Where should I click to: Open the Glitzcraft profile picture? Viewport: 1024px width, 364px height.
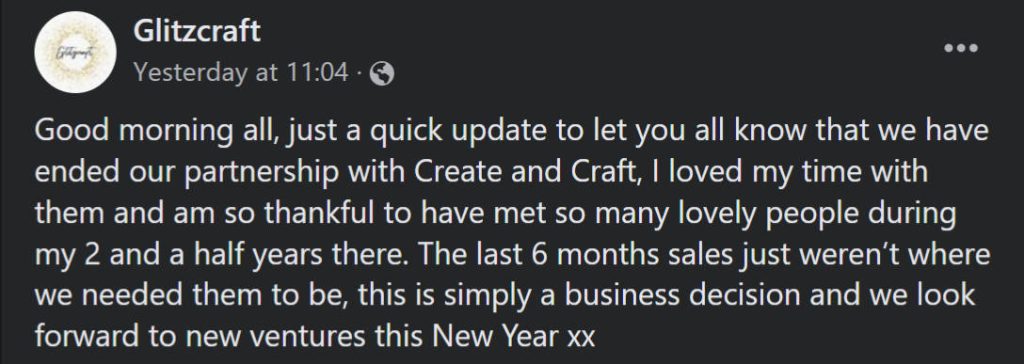(x=76, y=52)
